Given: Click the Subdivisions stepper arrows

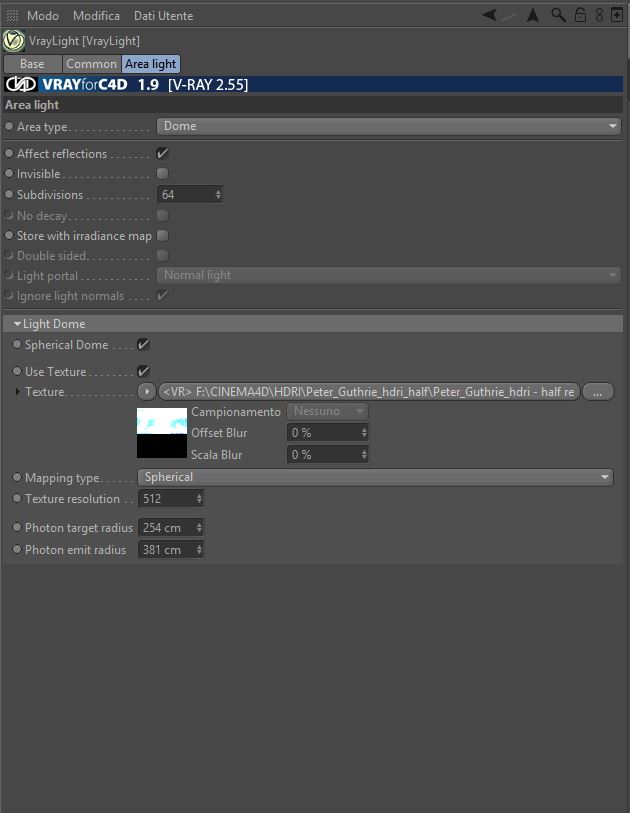Looking at the screenshot, I should coord(218,194).
